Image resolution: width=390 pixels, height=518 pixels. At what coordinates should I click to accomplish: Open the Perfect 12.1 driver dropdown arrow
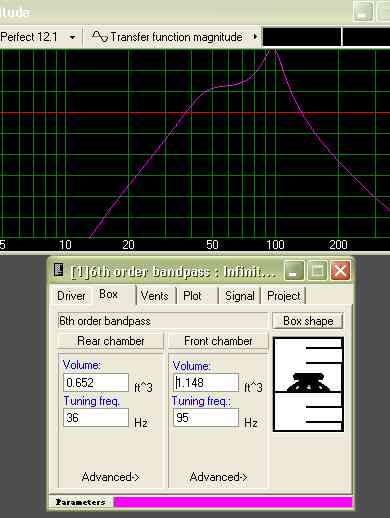click(x=72, y=37)
